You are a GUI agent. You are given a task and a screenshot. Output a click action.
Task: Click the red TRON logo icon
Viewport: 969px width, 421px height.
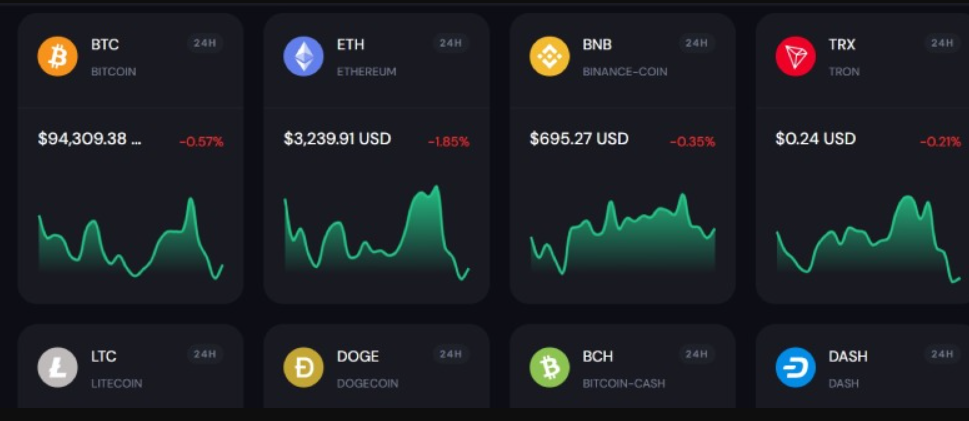pyautogui.click(x=795, y=57)
